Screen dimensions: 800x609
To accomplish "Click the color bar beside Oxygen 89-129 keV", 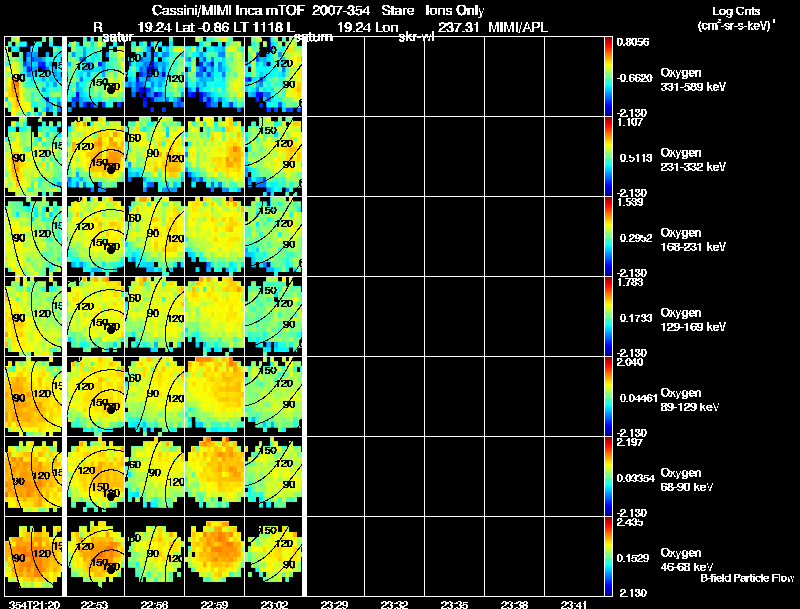I will [608, 396].
